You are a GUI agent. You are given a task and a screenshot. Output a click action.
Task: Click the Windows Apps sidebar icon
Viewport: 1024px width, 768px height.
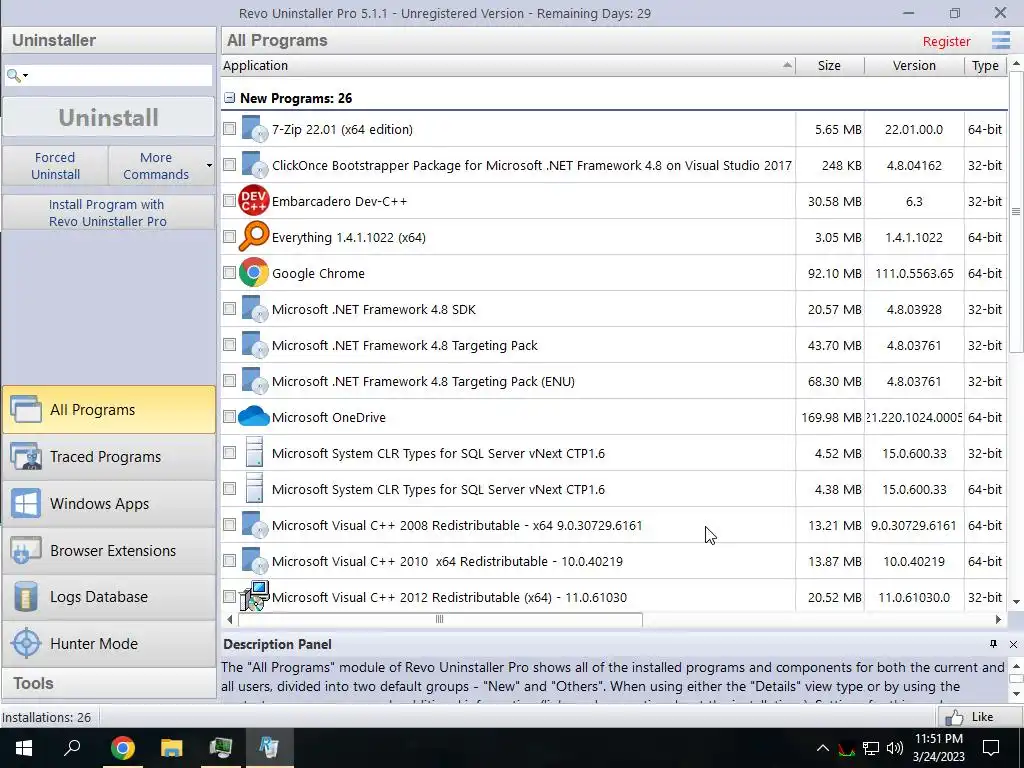pyautogui.click(x=26, y=504)
